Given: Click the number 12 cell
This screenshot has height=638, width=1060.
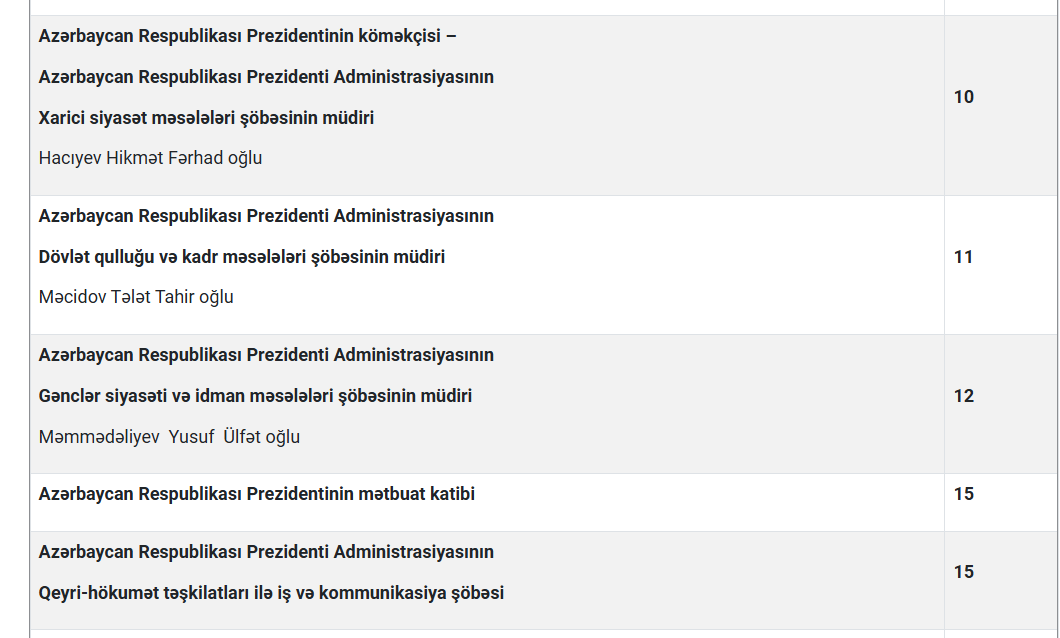Looking at the screenshot, I should 964,396.
